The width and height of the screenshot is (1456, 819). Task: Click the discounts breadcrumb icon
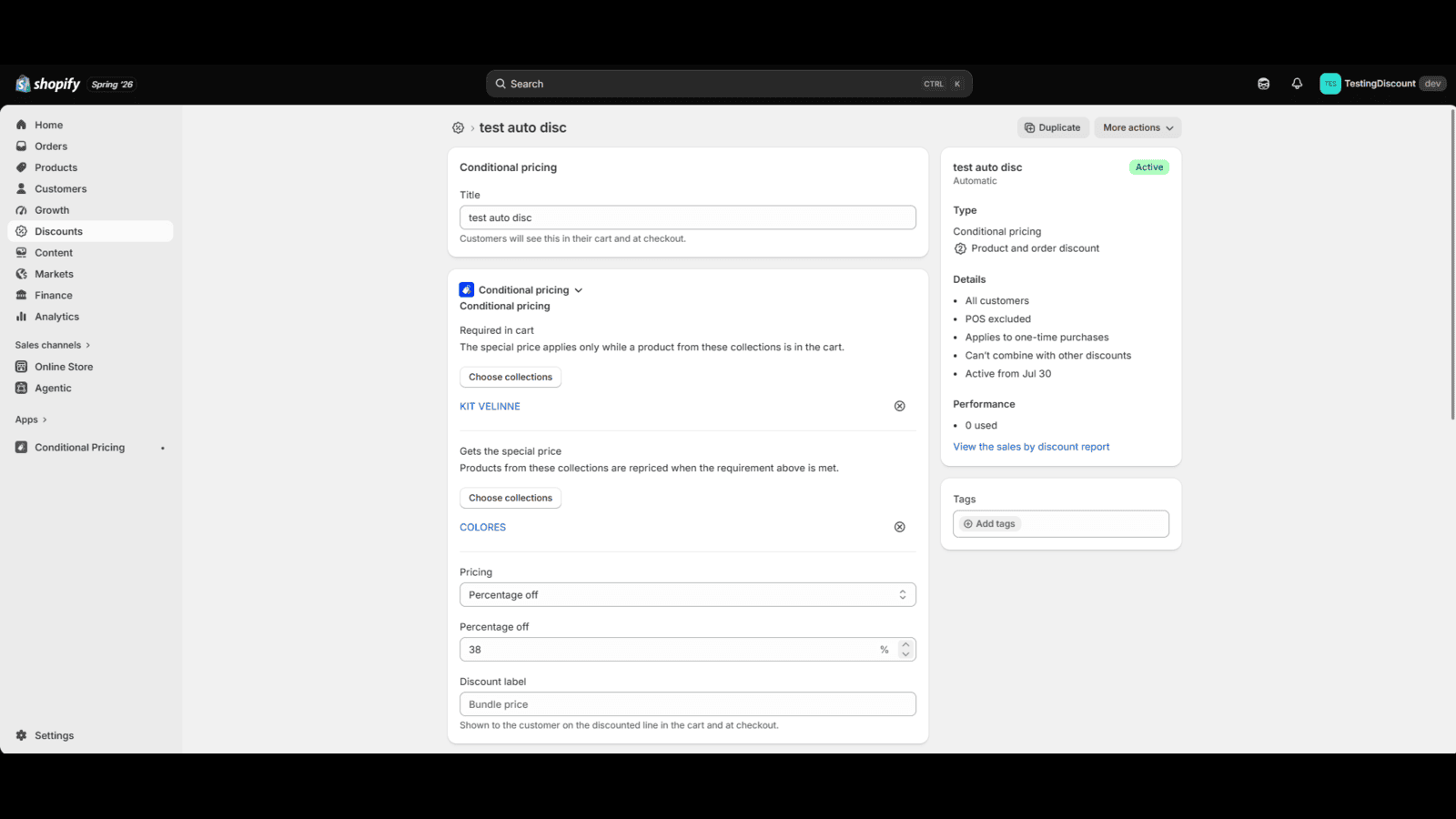pos(459,128)
